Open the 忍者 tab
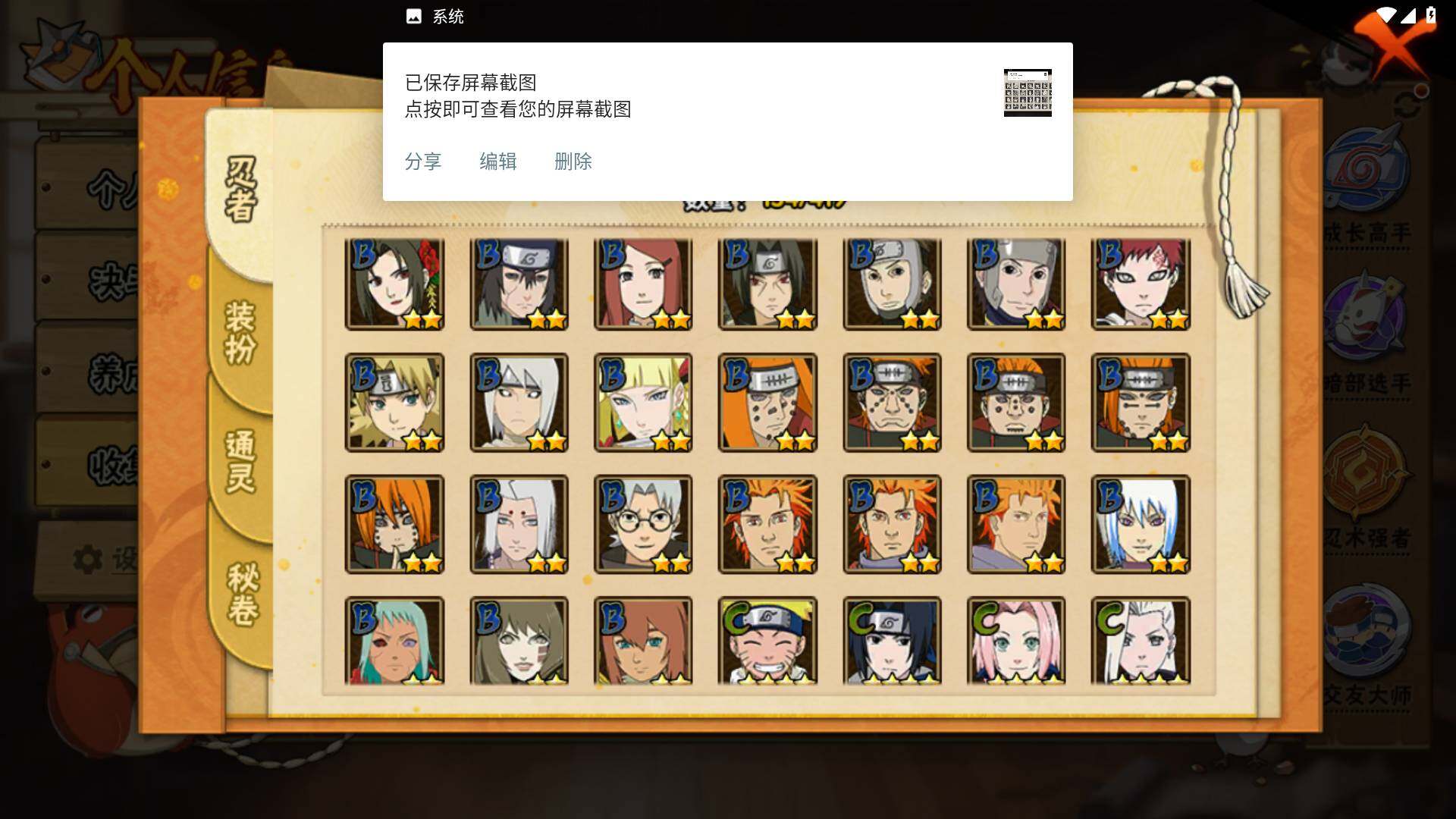Image resolution: width=1456 pixels, height=819 pixels. pos(240,190)
